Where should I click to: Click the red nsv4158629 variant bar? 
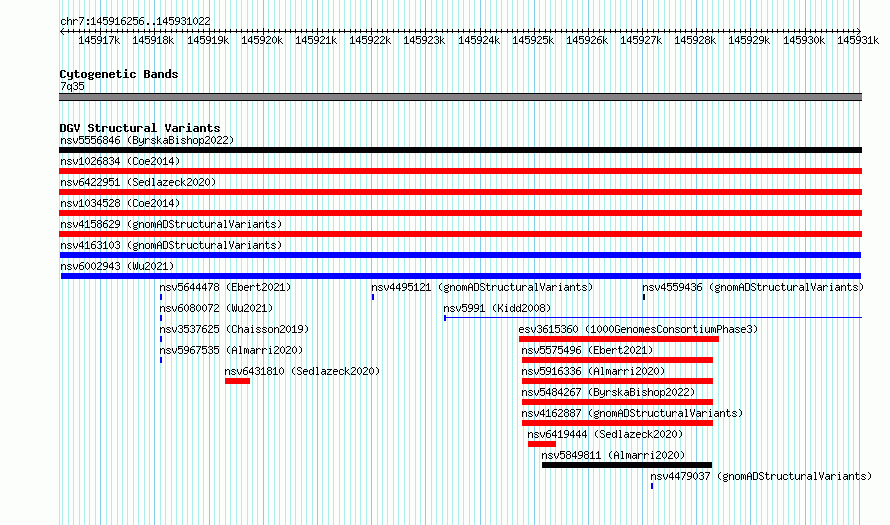tap(460, 234)
